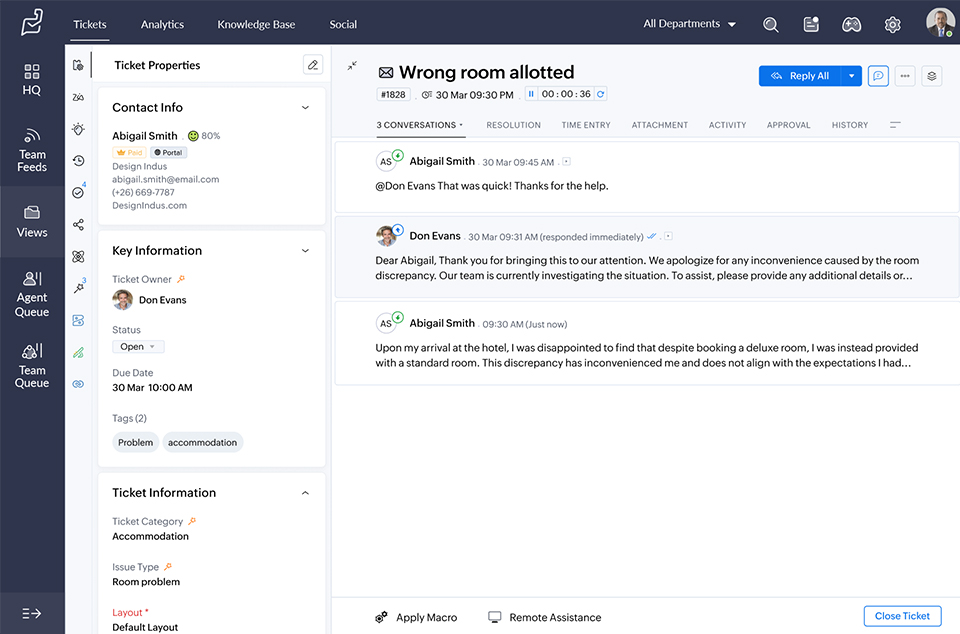Click the Zoho Desk logo
The width and height of the screenshot is (960, 634).
click(32, 22)
